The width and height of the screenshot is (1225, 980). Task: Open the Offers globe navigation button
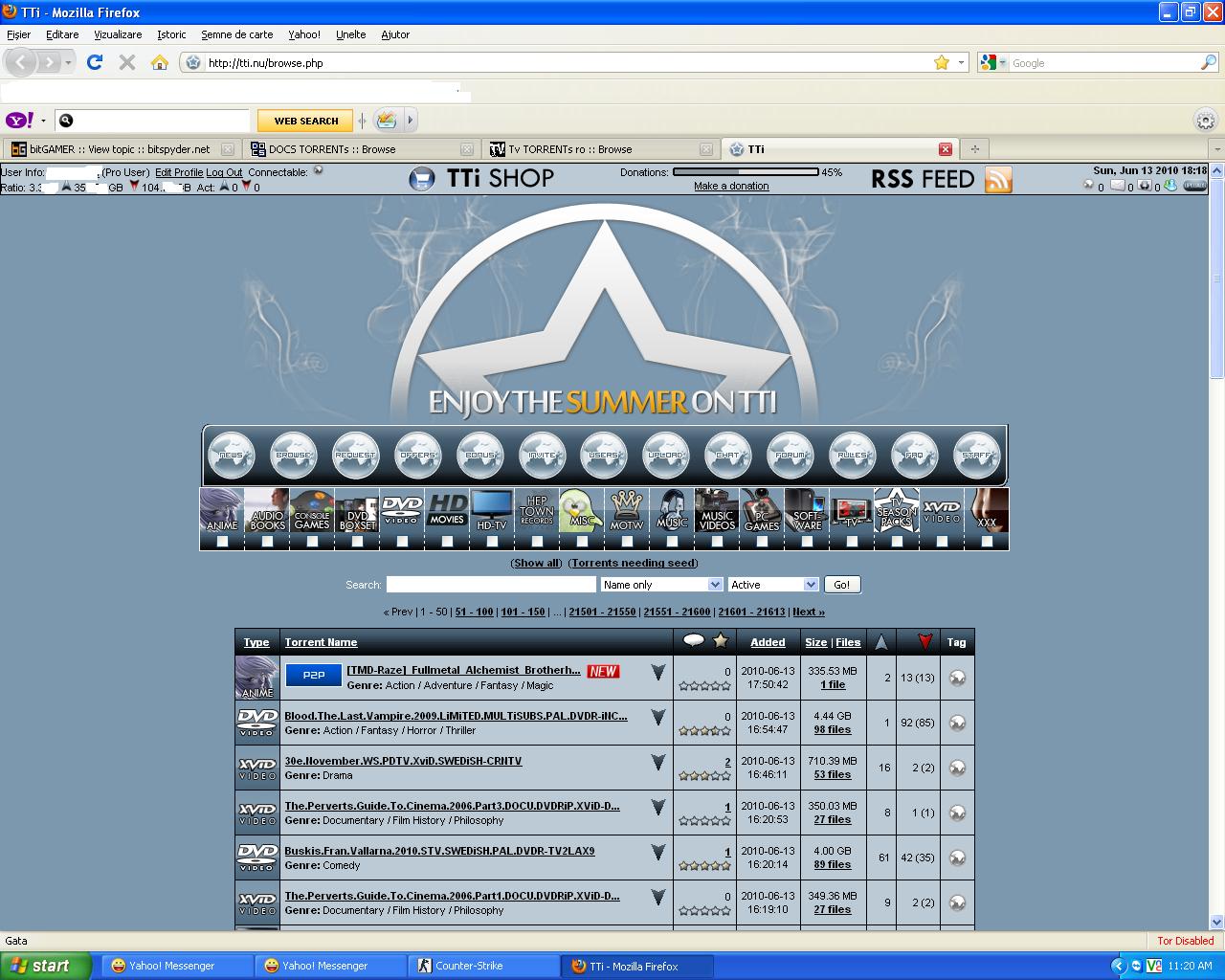click(x=417, y=456)
